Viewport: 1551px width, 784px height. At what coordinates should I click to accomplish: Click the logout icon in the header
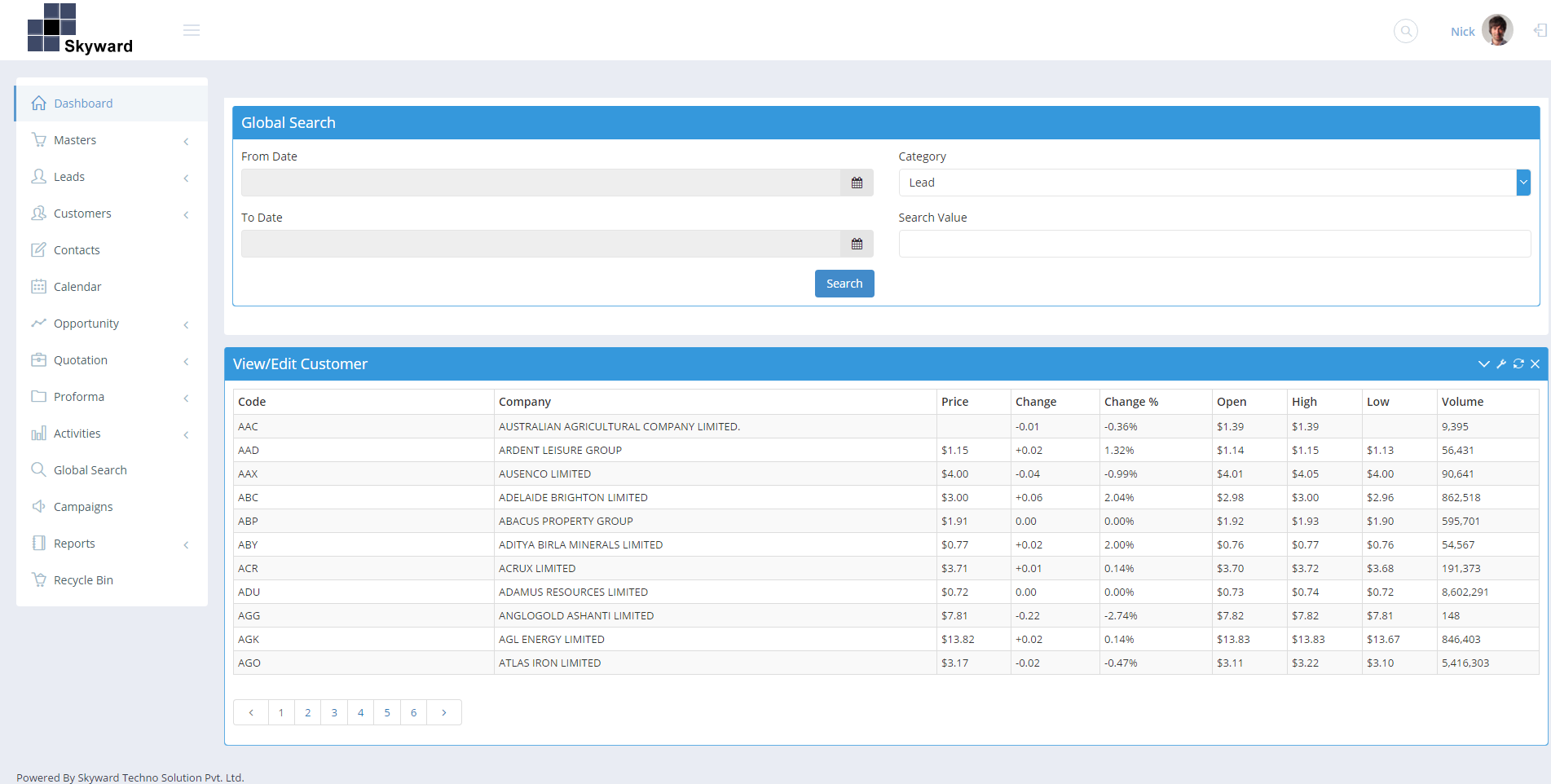(1539, 30)
